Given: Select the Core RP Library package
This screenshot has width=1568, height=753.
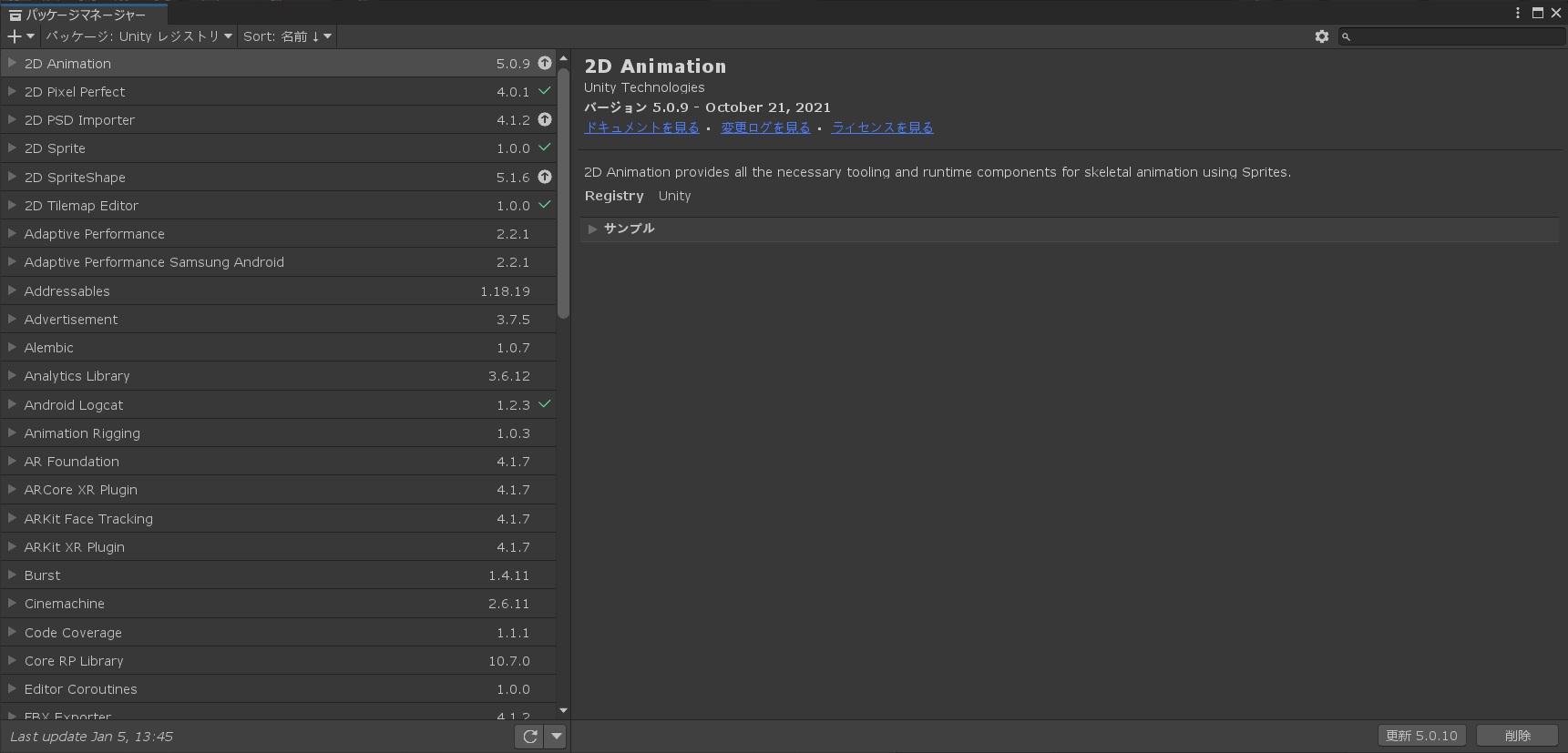Looking at the screenshot, I should pos(278,660).
